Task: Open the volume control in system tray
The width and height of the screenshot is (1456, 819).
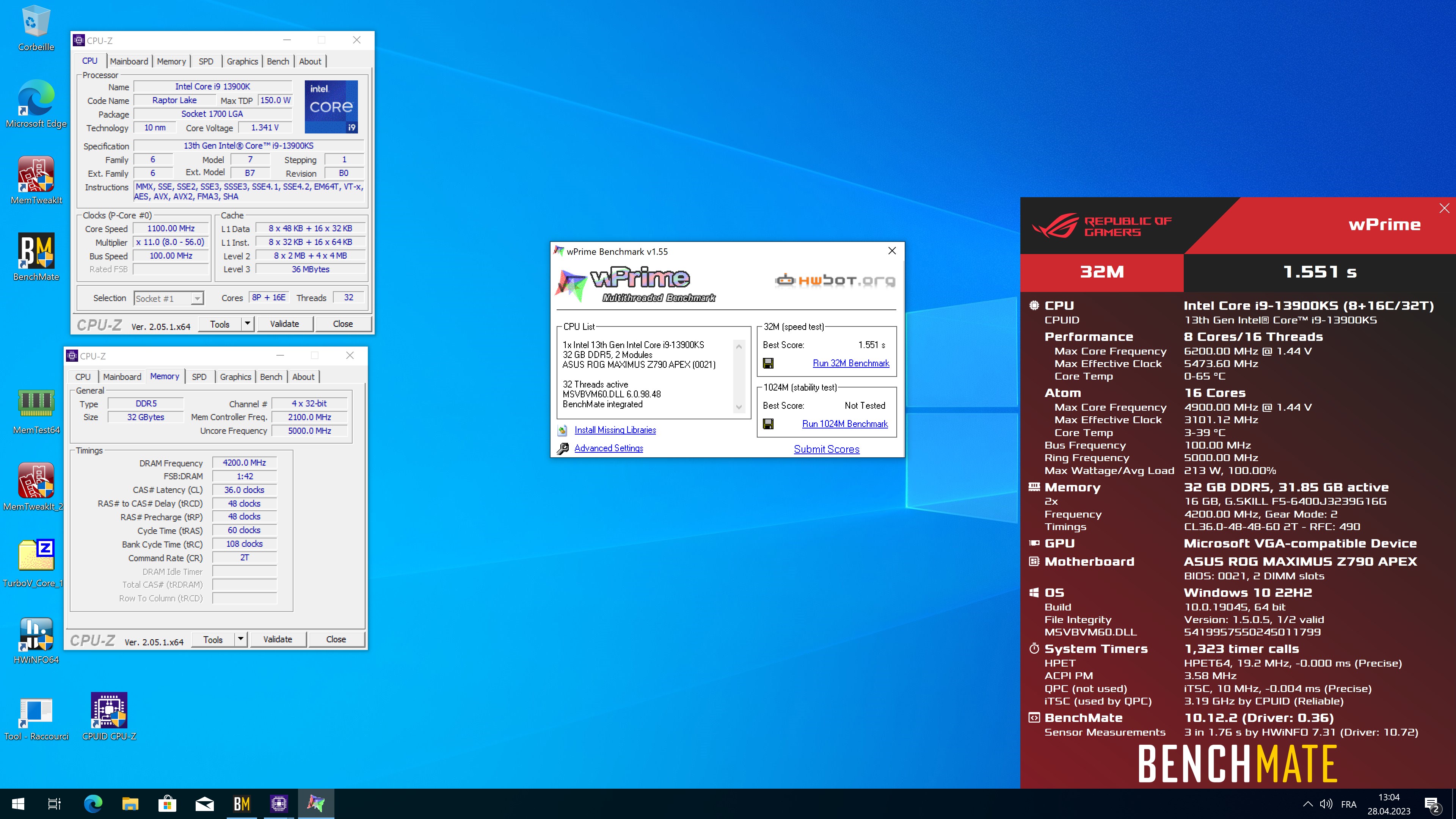Action: (1326, 804)
